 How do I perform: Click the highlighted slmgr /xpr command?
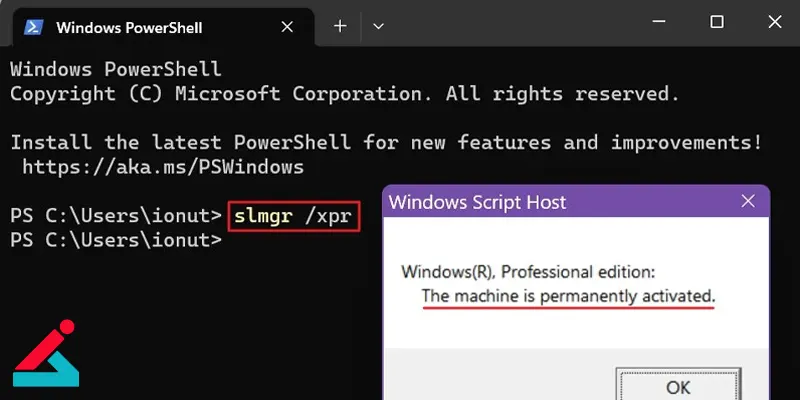[x=293, y=216]
